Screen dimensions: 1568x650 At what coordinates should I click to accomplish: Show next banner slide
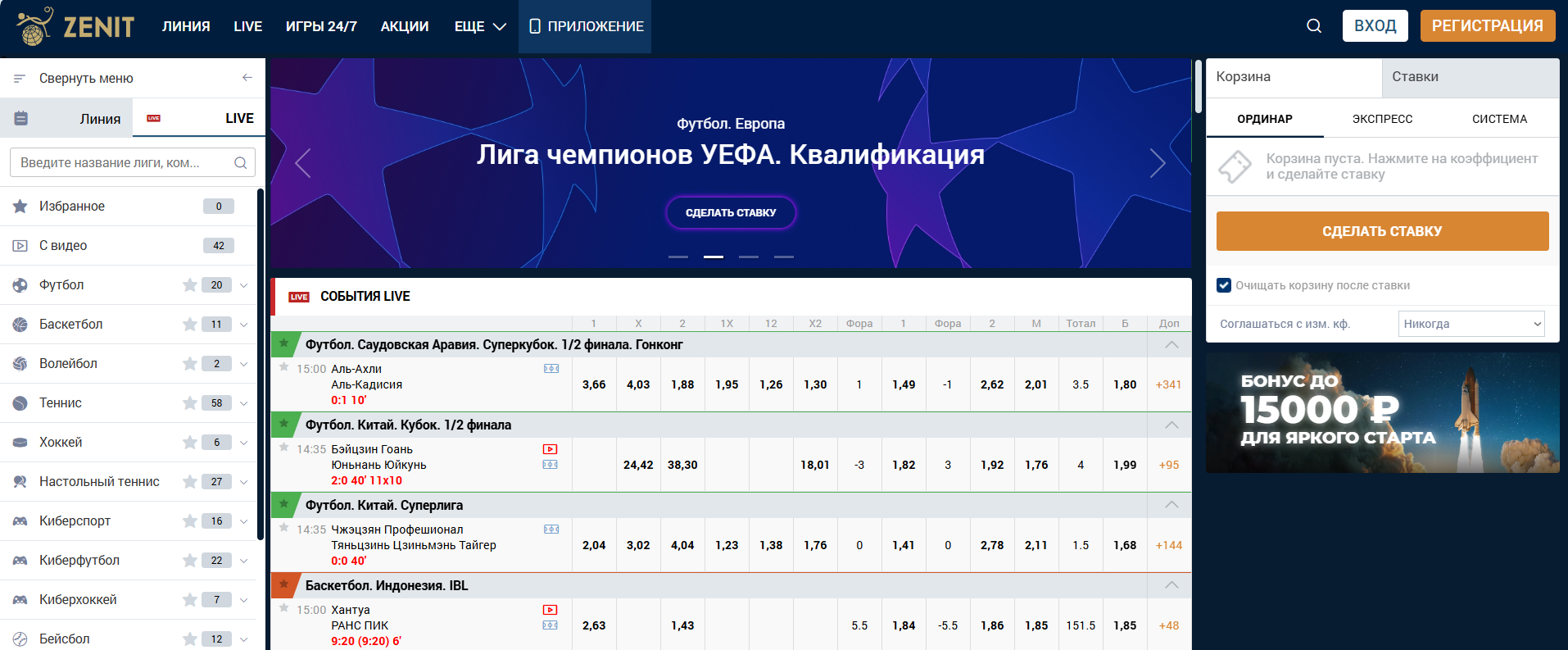click(x=1158, y=163)
